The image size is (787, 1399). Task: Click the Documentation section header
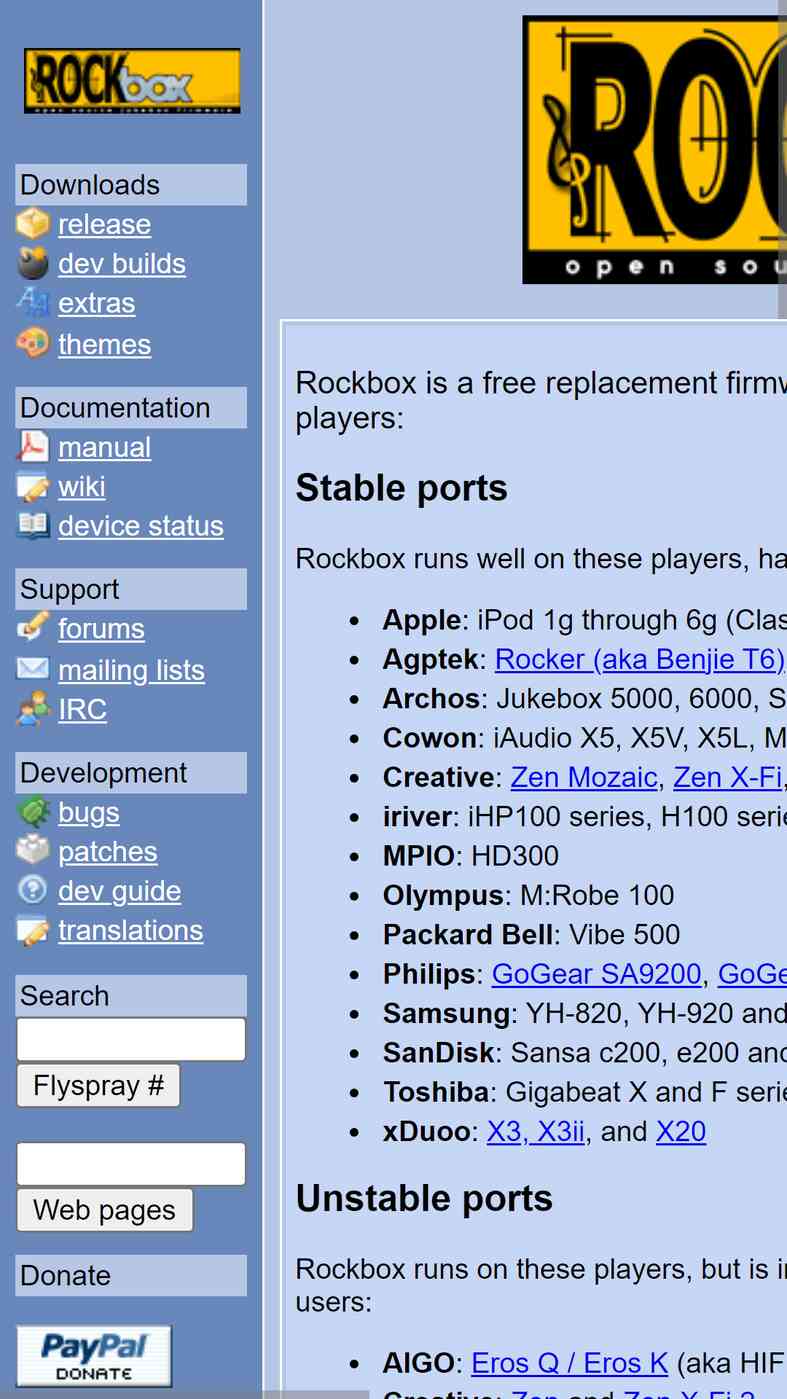[131, 408]
